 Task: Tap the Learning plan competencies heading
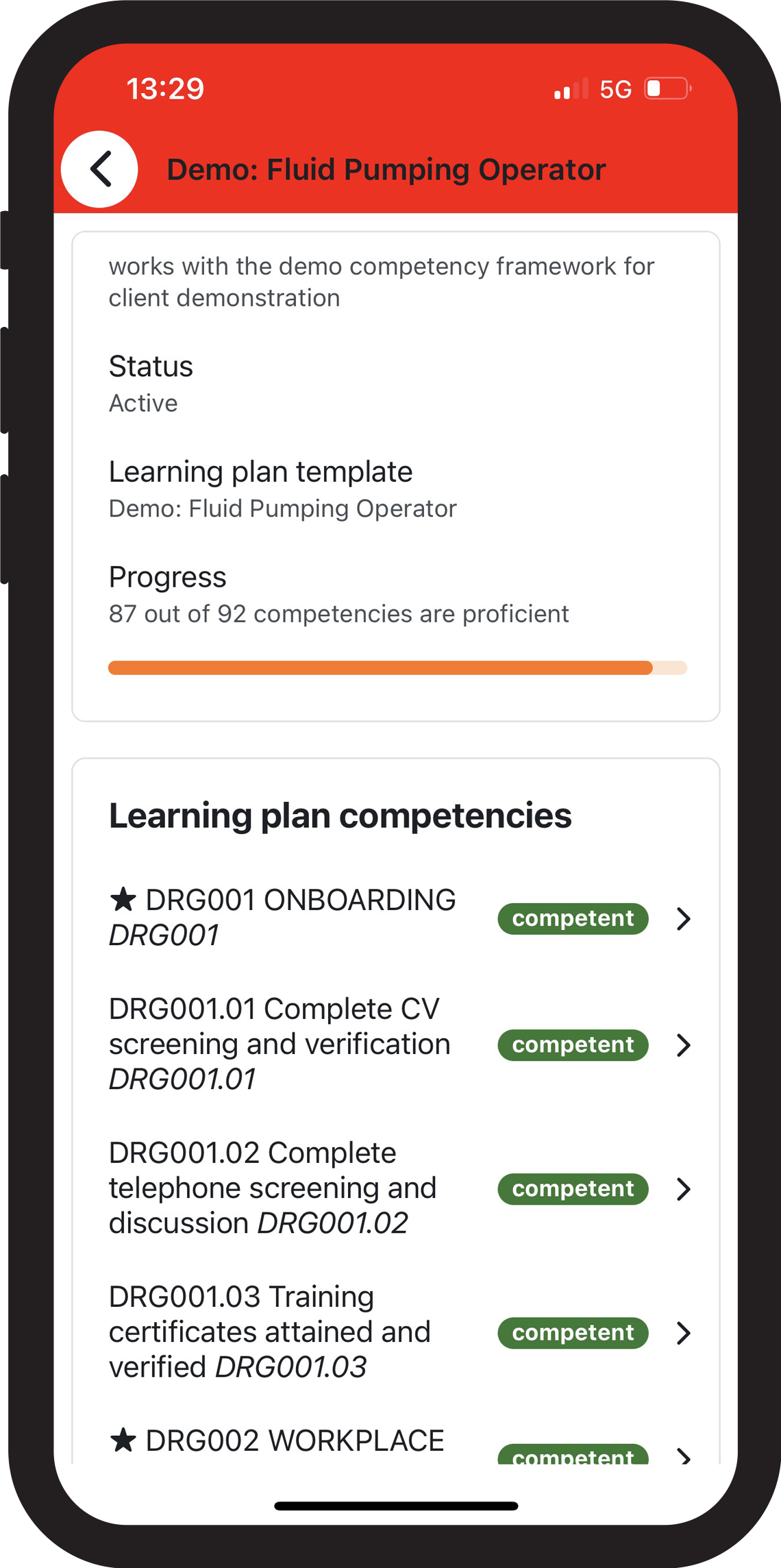coord(340,815)
